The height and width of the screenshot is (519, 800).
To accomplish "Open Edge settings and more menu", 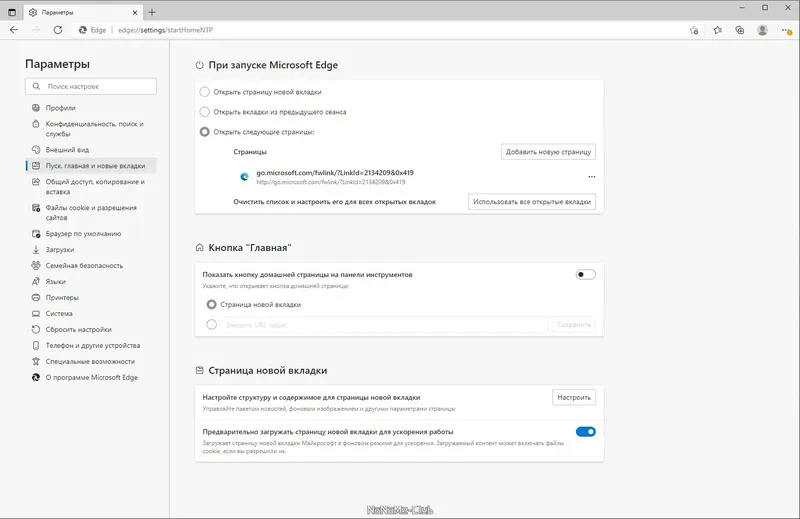I will tap(786, 30).
